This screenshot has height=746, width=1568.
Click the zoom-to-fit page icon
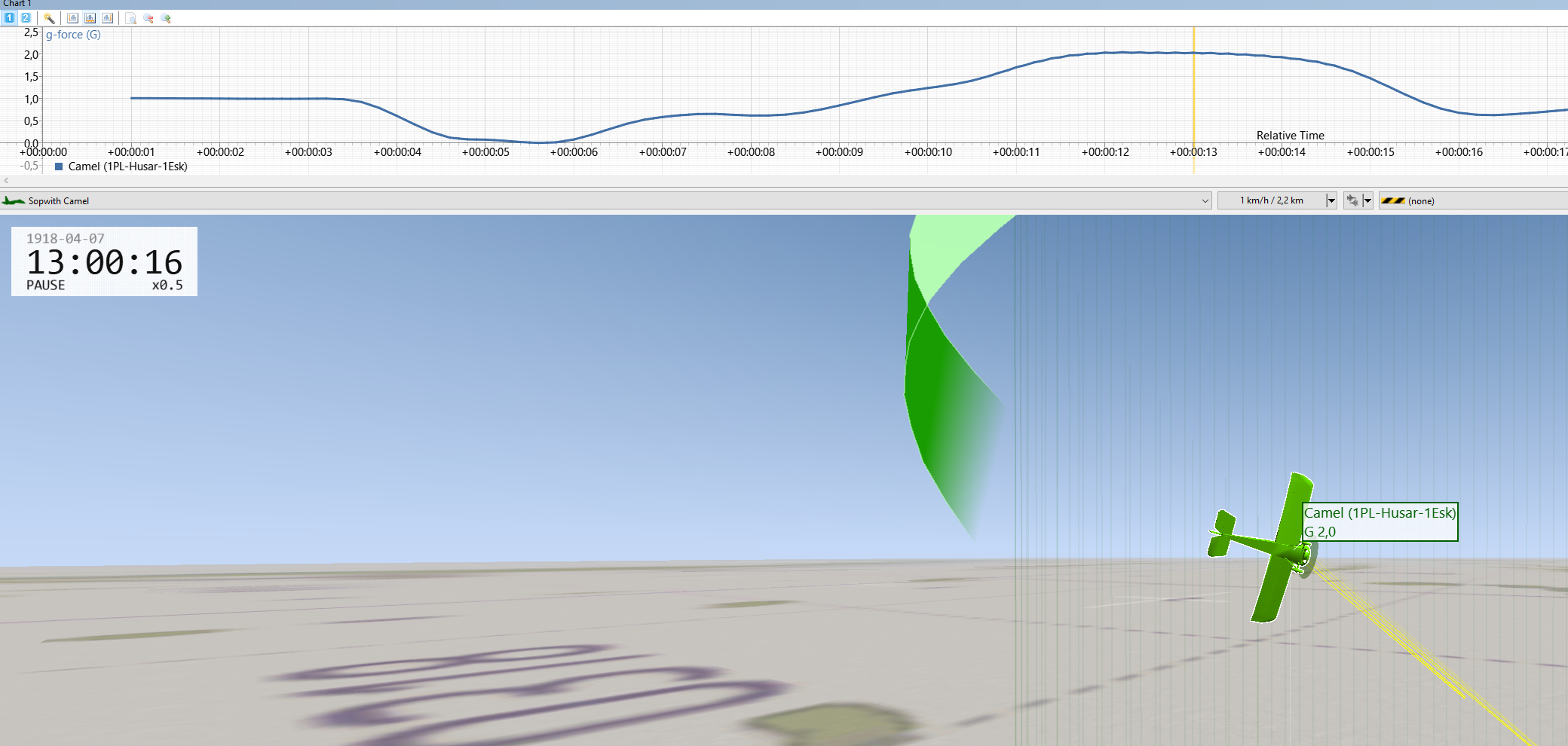[x=131, y=18]
